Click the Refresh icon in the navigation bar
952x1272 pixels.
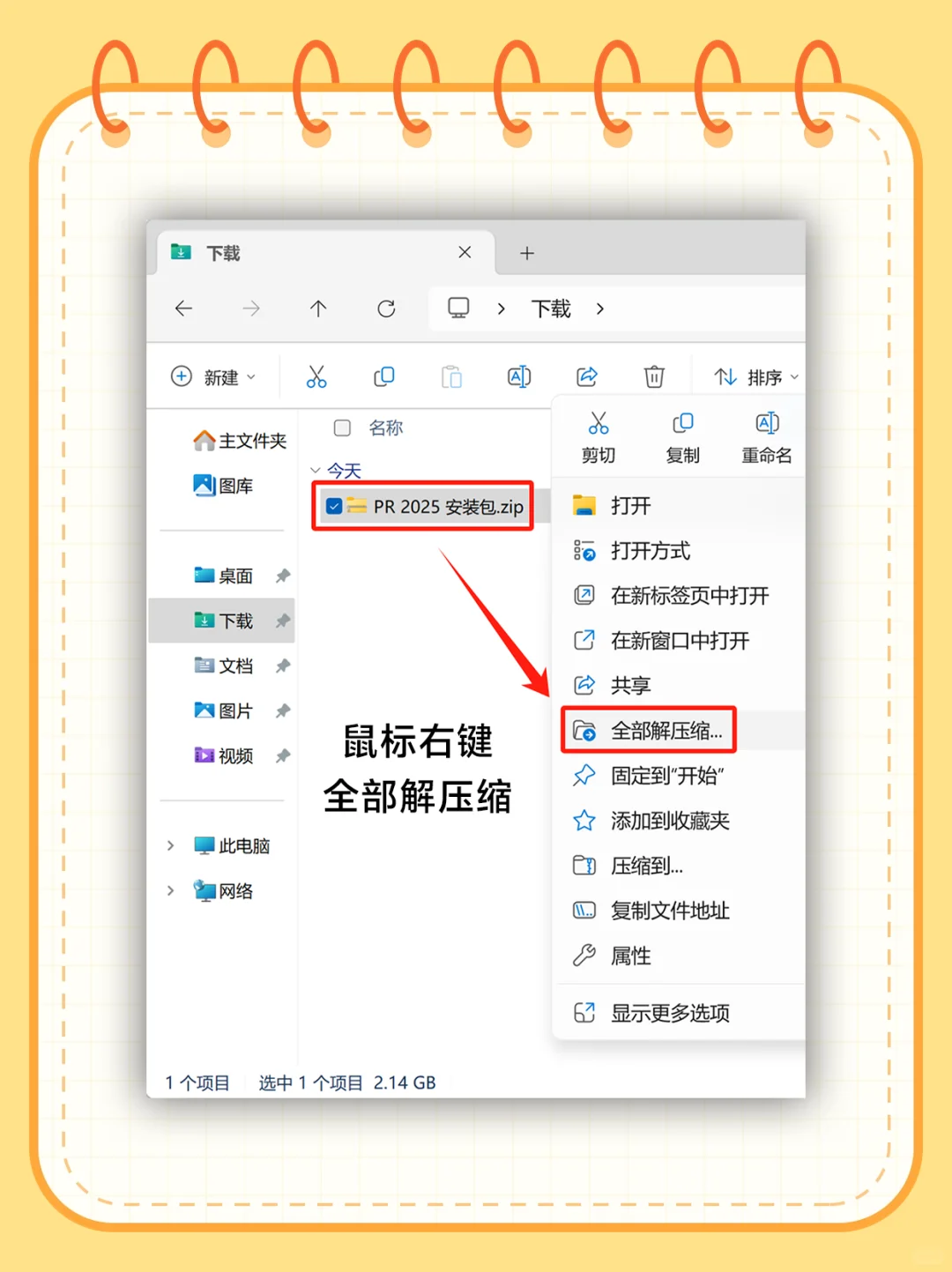[x=386, y=309]
